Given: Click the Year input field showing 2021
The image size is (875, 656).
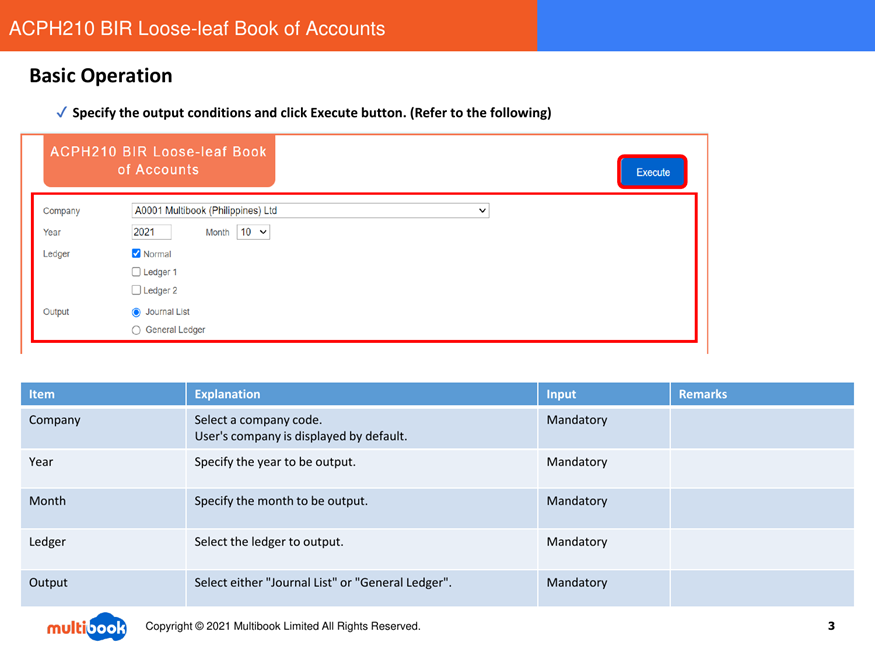Looking at the screenshot, I should [x=151, y=232].
